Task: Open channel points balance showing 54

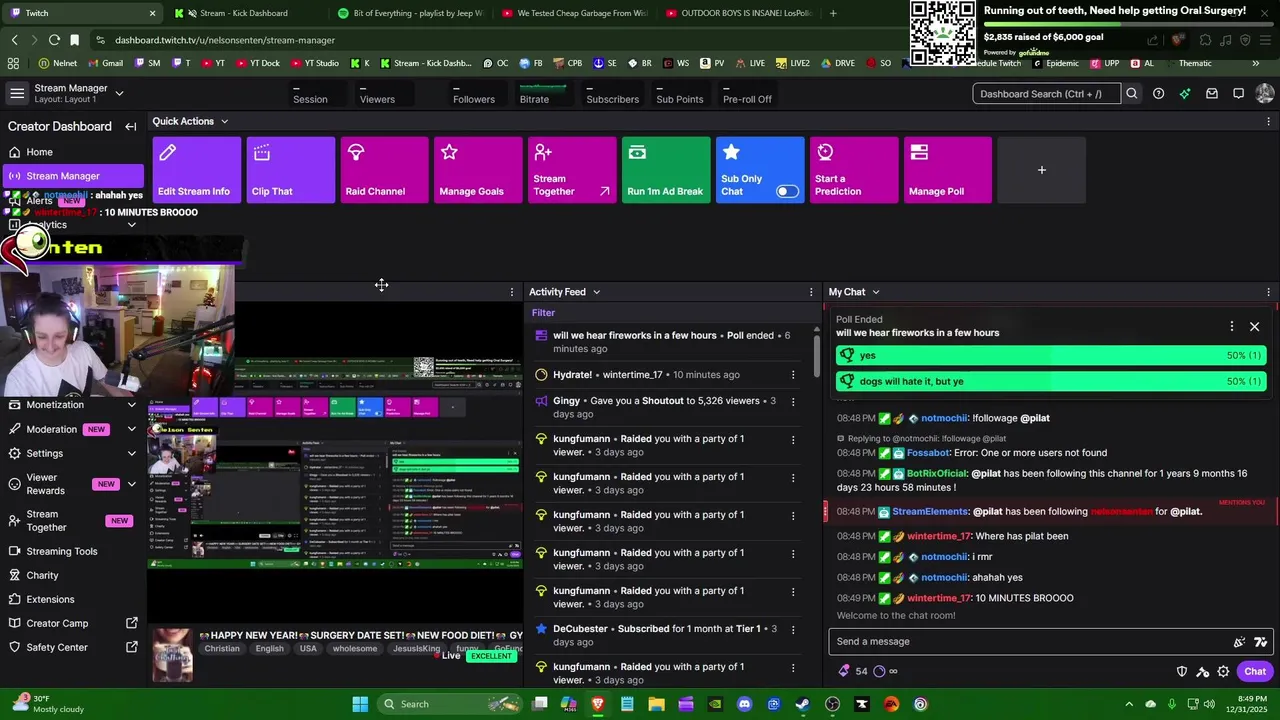Action: pos(853,672)
